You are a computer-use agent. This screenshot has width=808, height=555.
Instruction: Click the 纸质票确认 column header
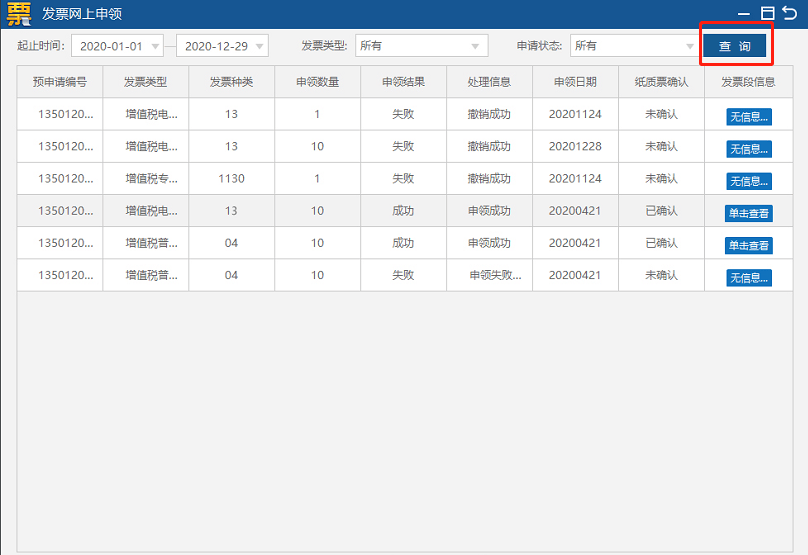661,82
